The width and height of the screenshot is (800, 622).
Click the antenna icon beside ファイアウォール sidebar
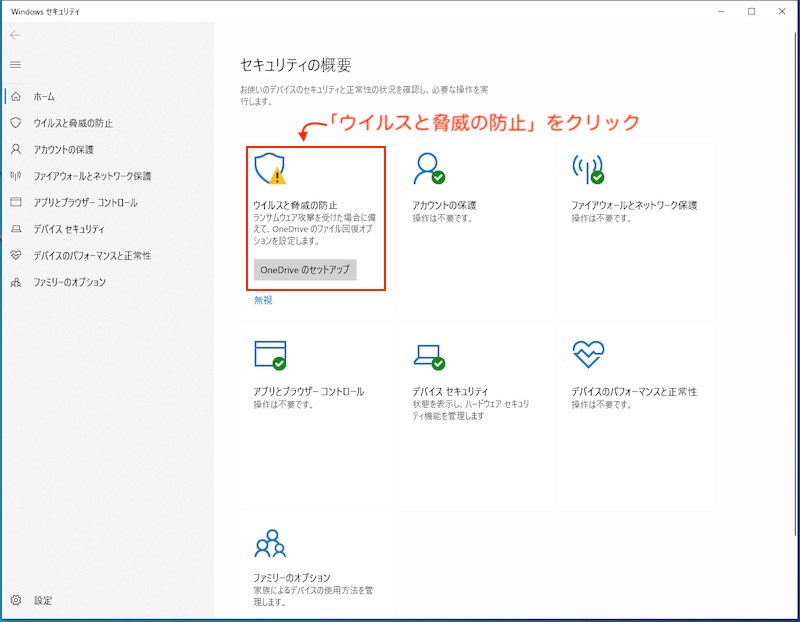(x=16, y=176)
